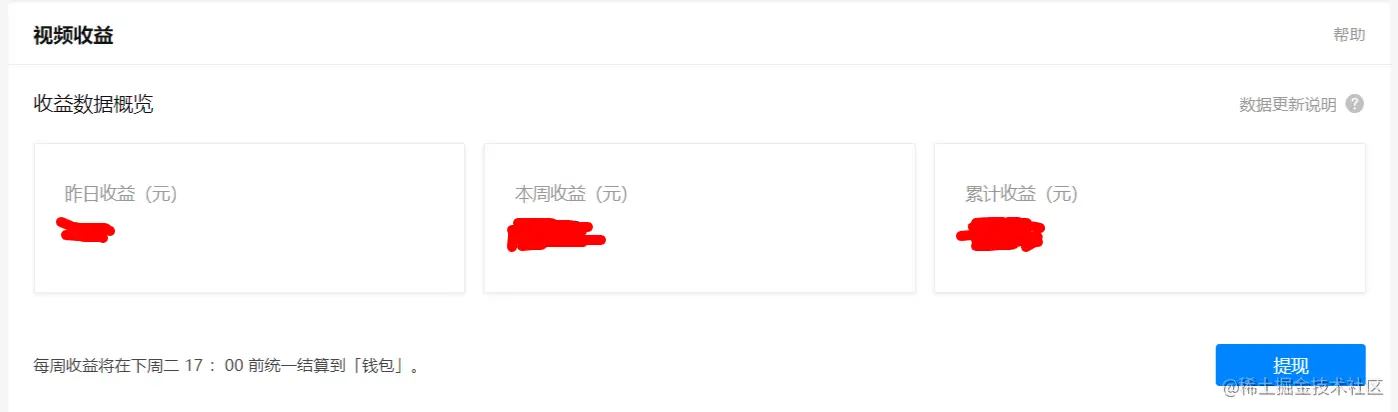Click the 昨日收益（元） label text
This screenshot has width=1398, height=412.
pyautogui.click(x=121, y=194)
